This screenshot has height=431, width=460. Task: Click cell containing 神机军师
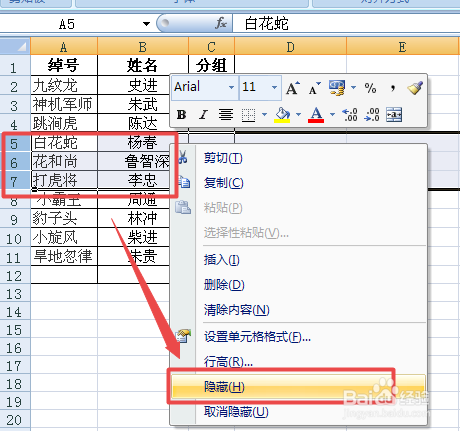pyautogui.click(x=64, y=104)
